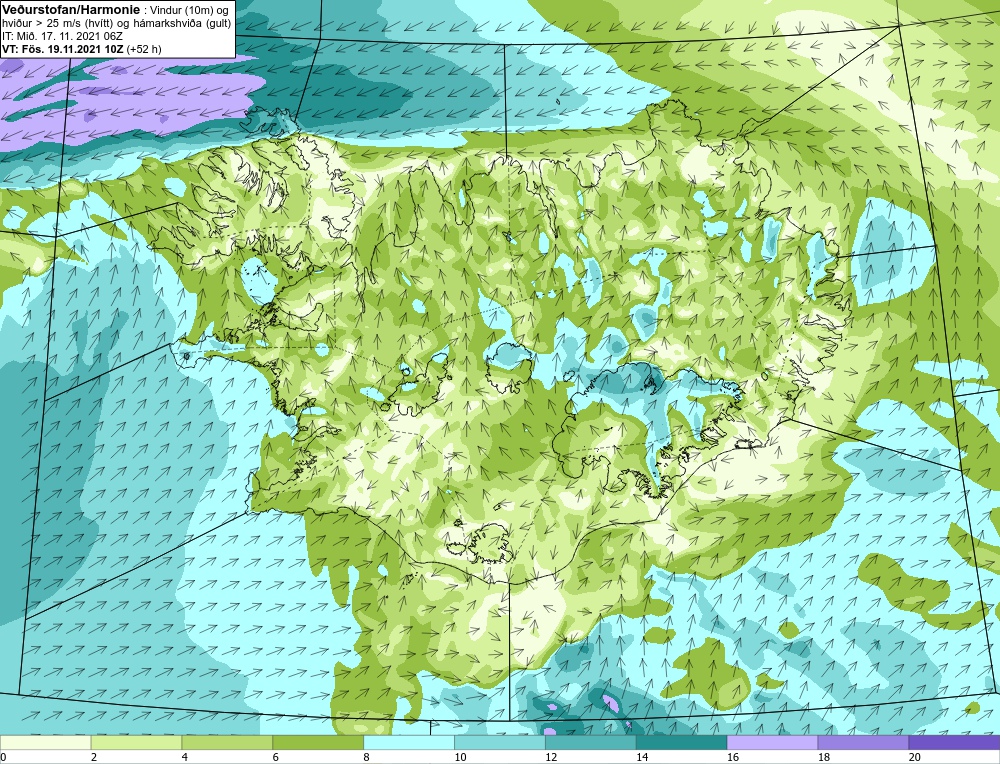Click the 'IT: Mið. 17. 11. 2021 06Z' line
Image resolution: width=1000 pixels, height=764 pixels.
point(62,36)
